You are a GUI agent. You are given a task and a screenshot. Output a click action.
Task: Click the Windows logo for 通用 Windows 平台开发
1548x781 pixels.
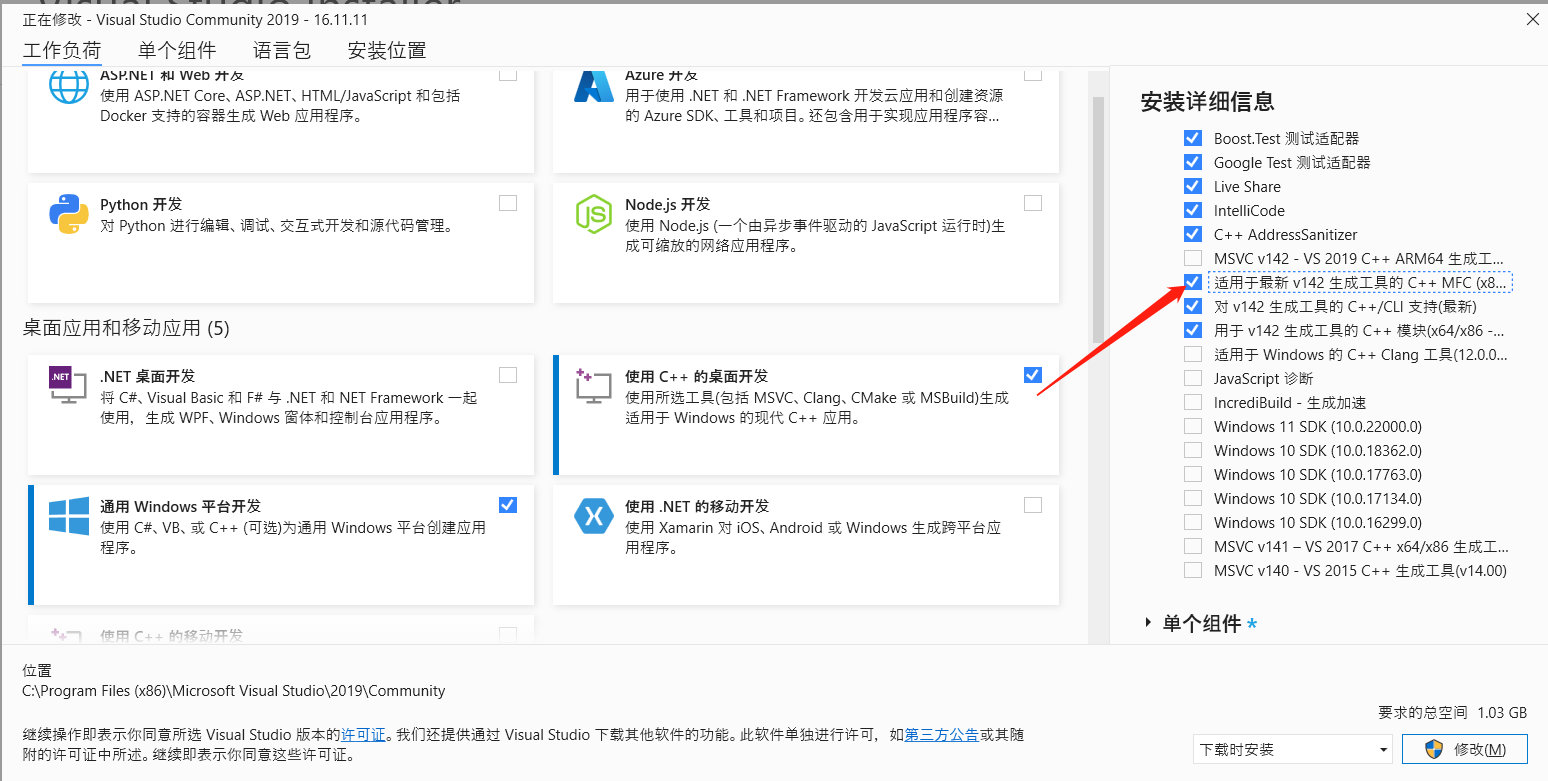69,516
